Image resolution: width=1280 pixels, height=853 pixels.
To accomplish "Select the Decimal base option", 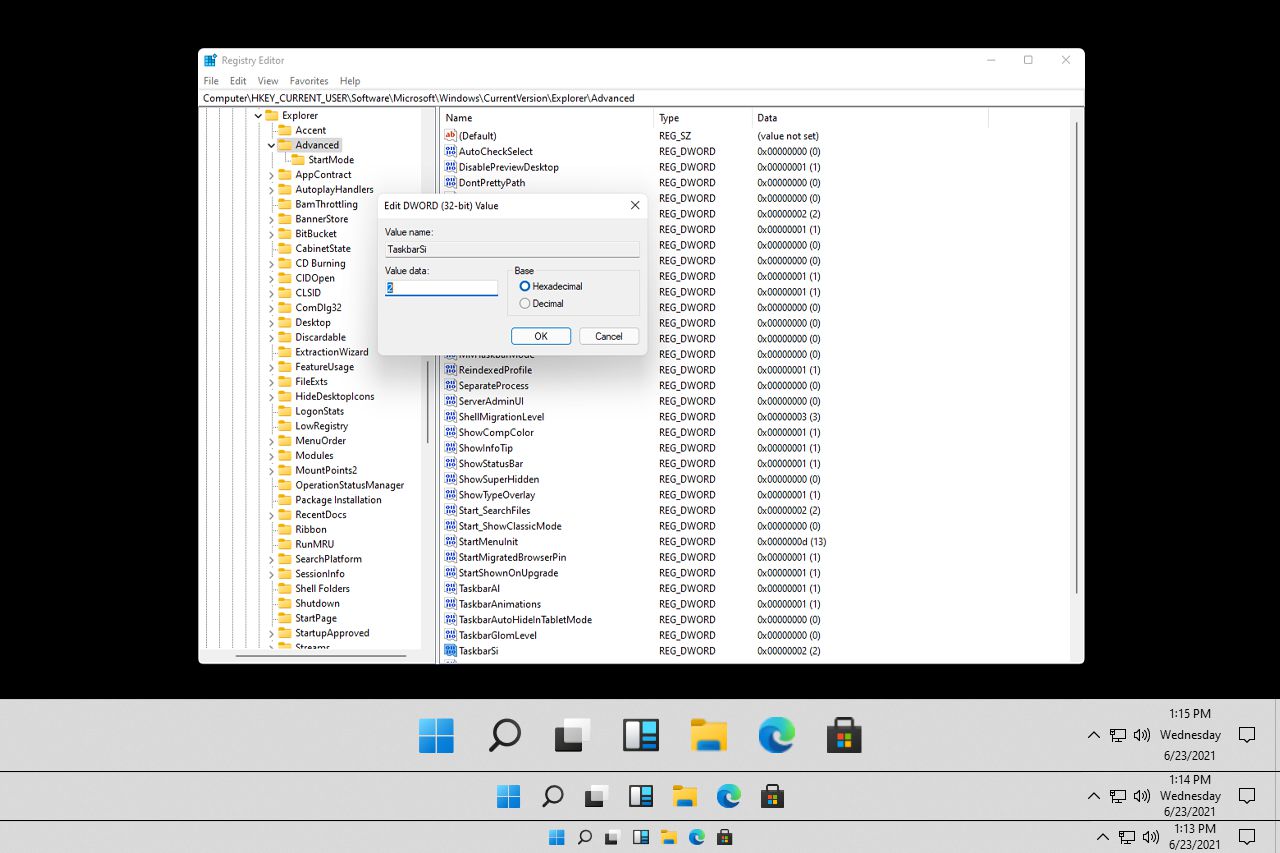I will pos(524,302).
